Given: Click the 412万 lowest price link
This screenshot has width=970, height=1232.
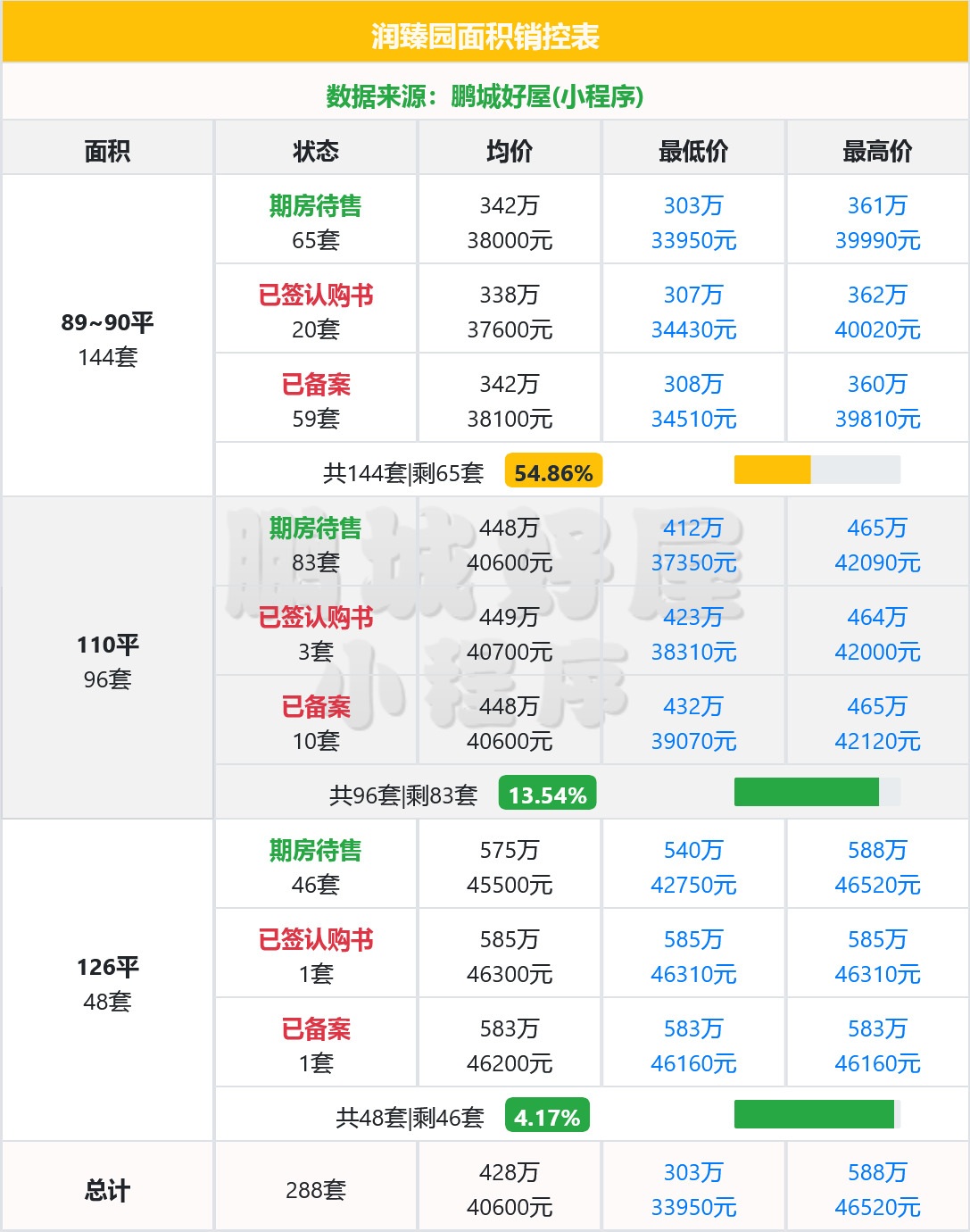Looking at the screenshot, I should point(693,528).
